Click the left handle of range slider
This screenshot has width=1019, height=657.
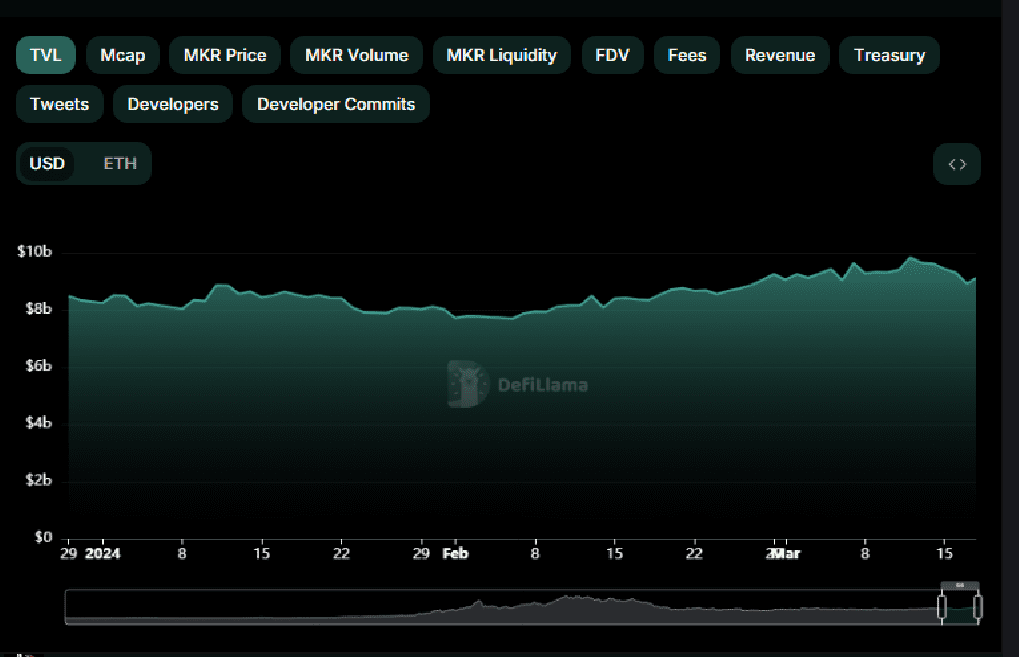click(942, 606)
